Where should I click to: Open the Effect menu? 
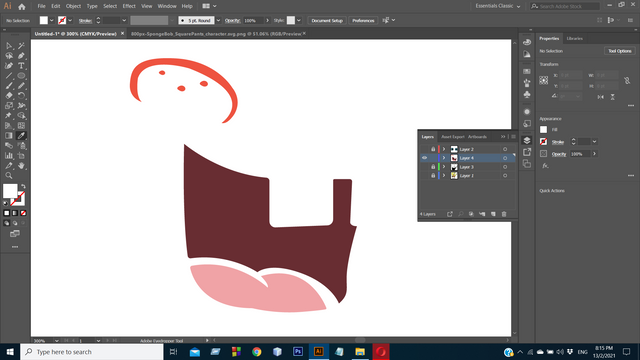click(x=129, y=6)
